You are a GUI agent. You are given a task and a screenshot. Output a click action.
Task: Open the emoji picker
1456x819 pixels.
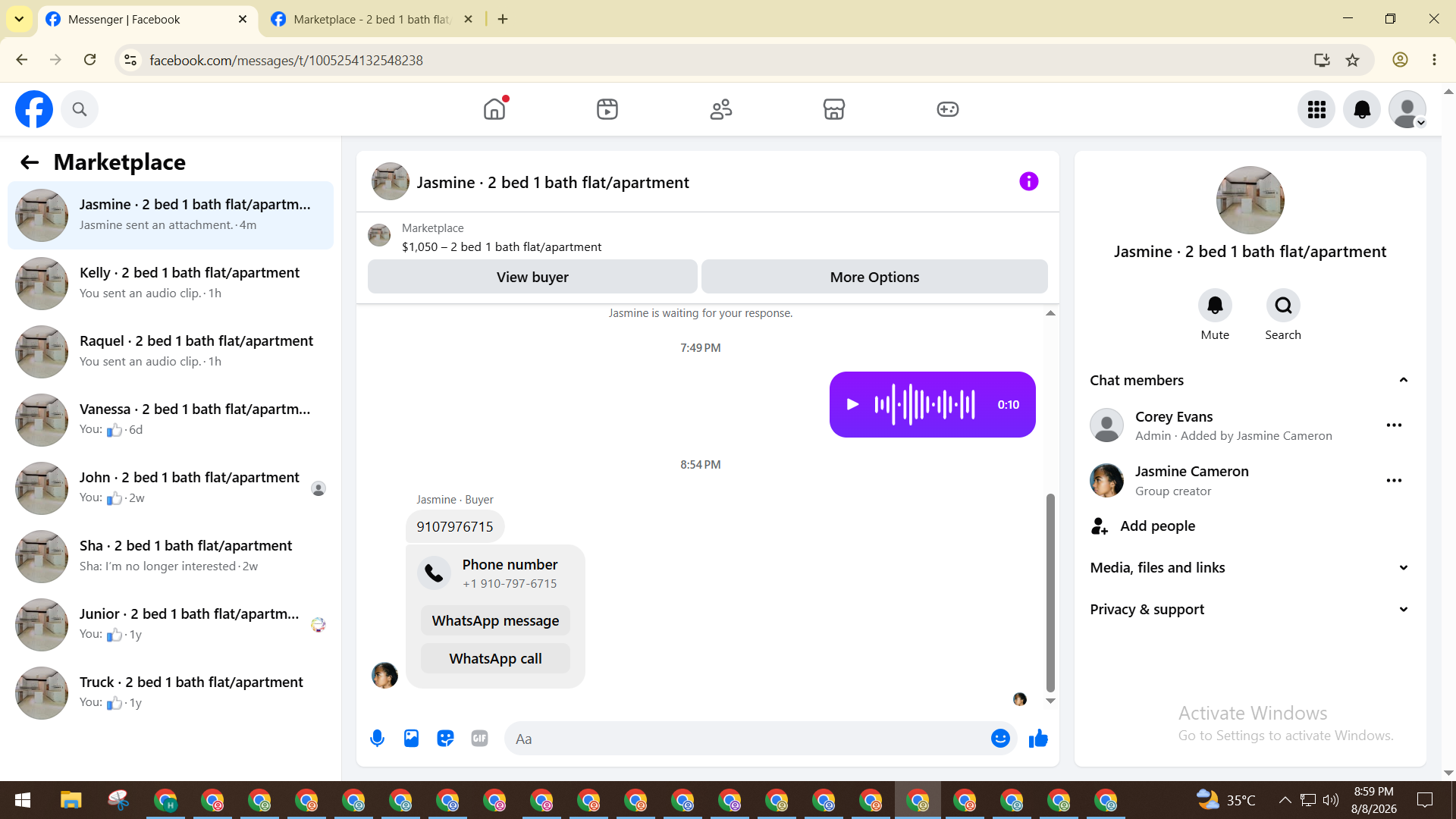click(x=1000, y=739)
